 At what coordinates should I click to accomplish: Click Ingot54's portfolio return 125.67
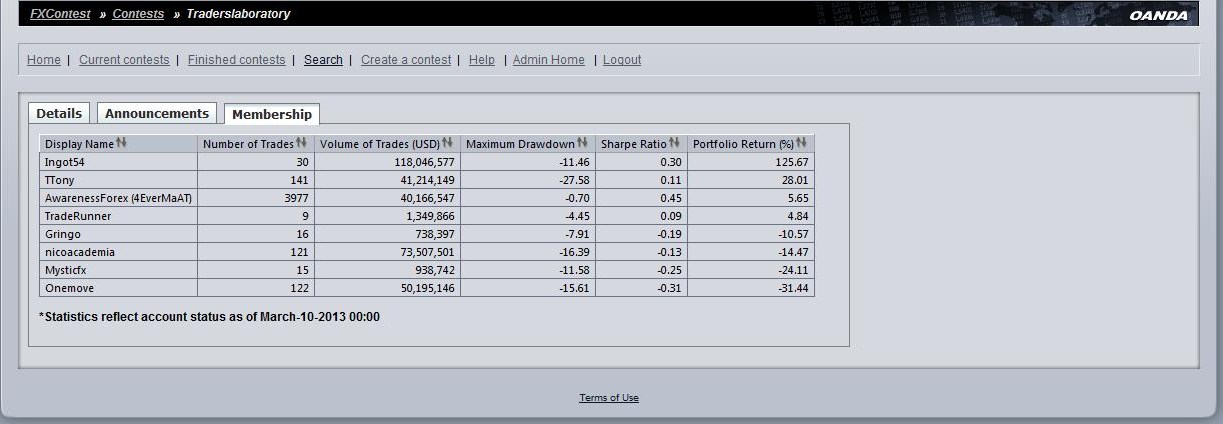point(793,162)
